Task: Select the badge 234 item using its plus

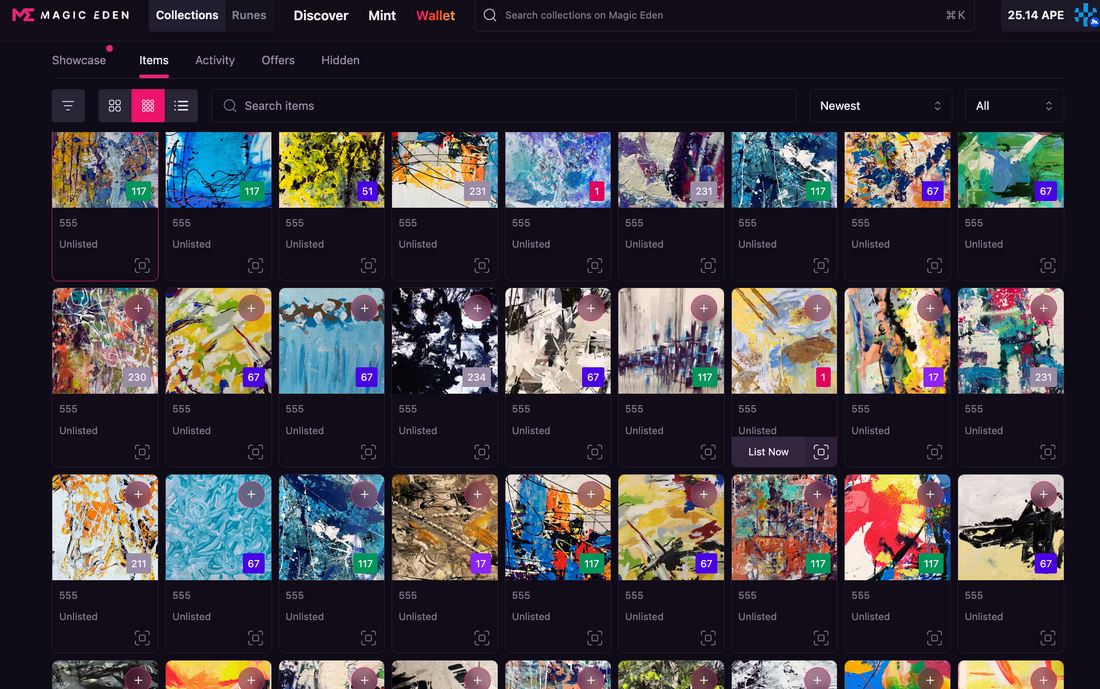Action: [x=477, y=308]
